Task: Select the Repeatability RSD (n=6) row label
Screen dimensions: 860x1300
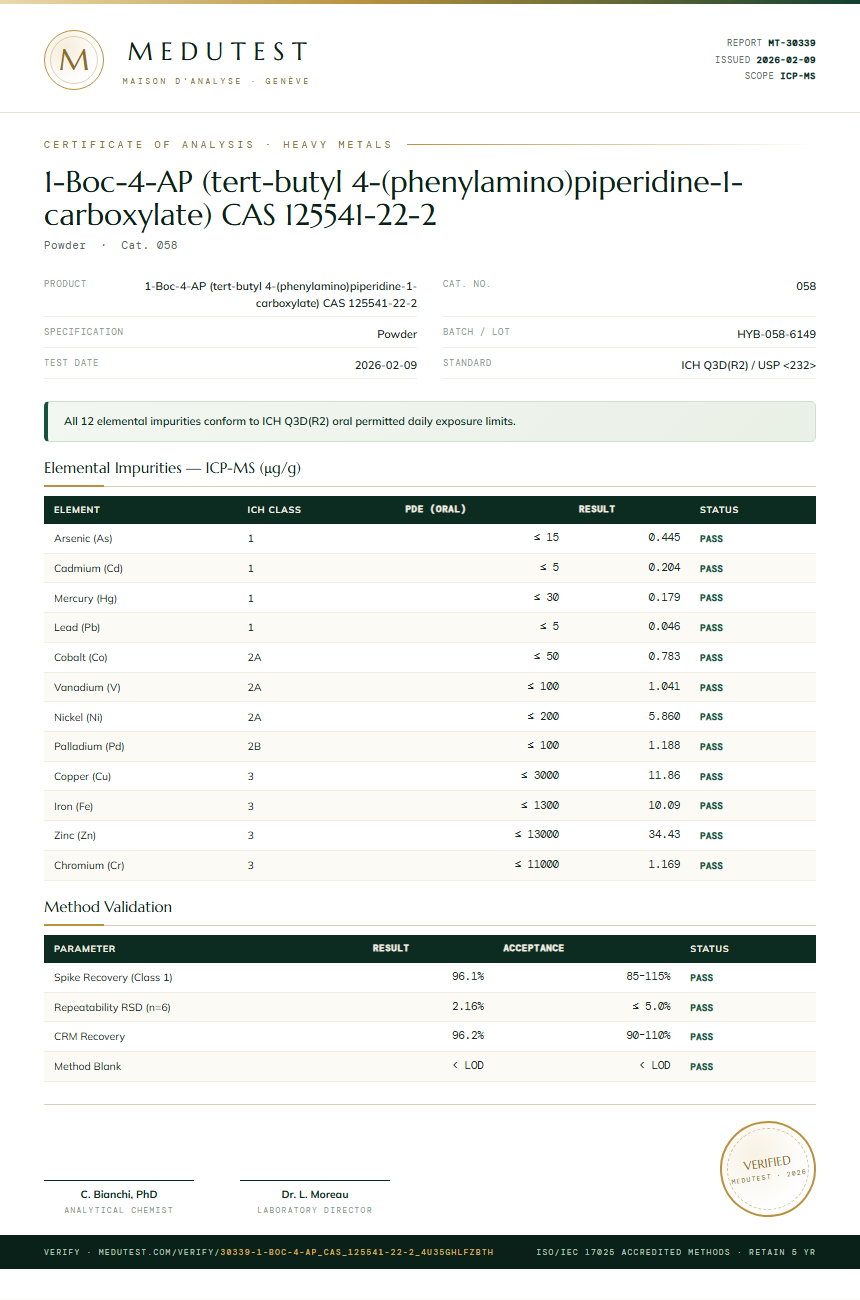Action: [x=112, y=1007]
